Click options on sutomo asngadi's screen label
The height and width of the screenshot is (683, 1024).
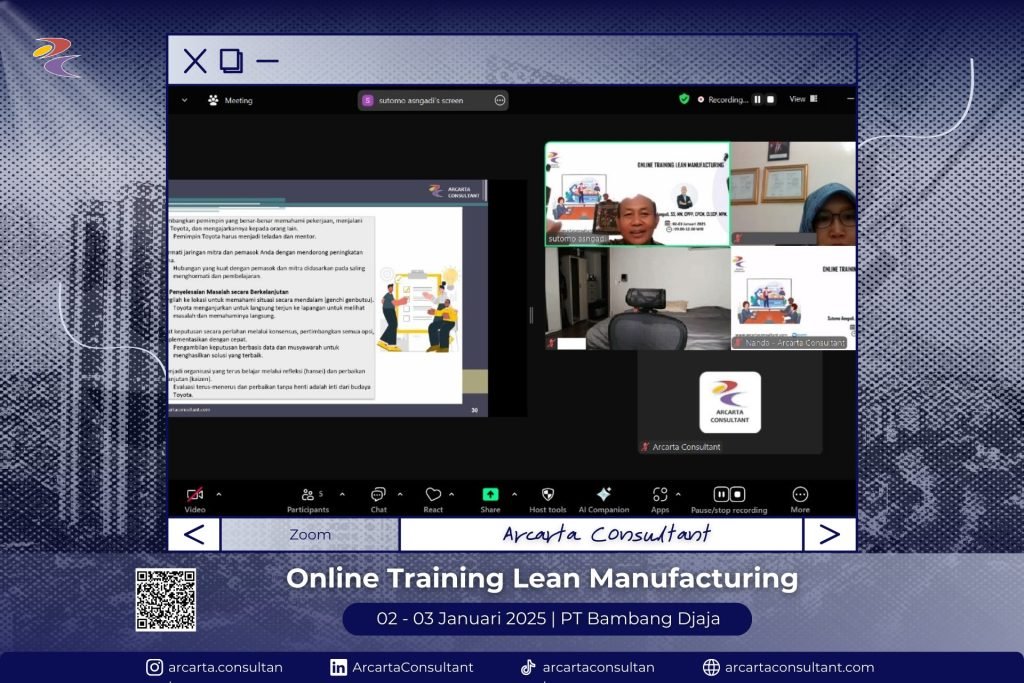pyautogui.click(x=499, y=100)
